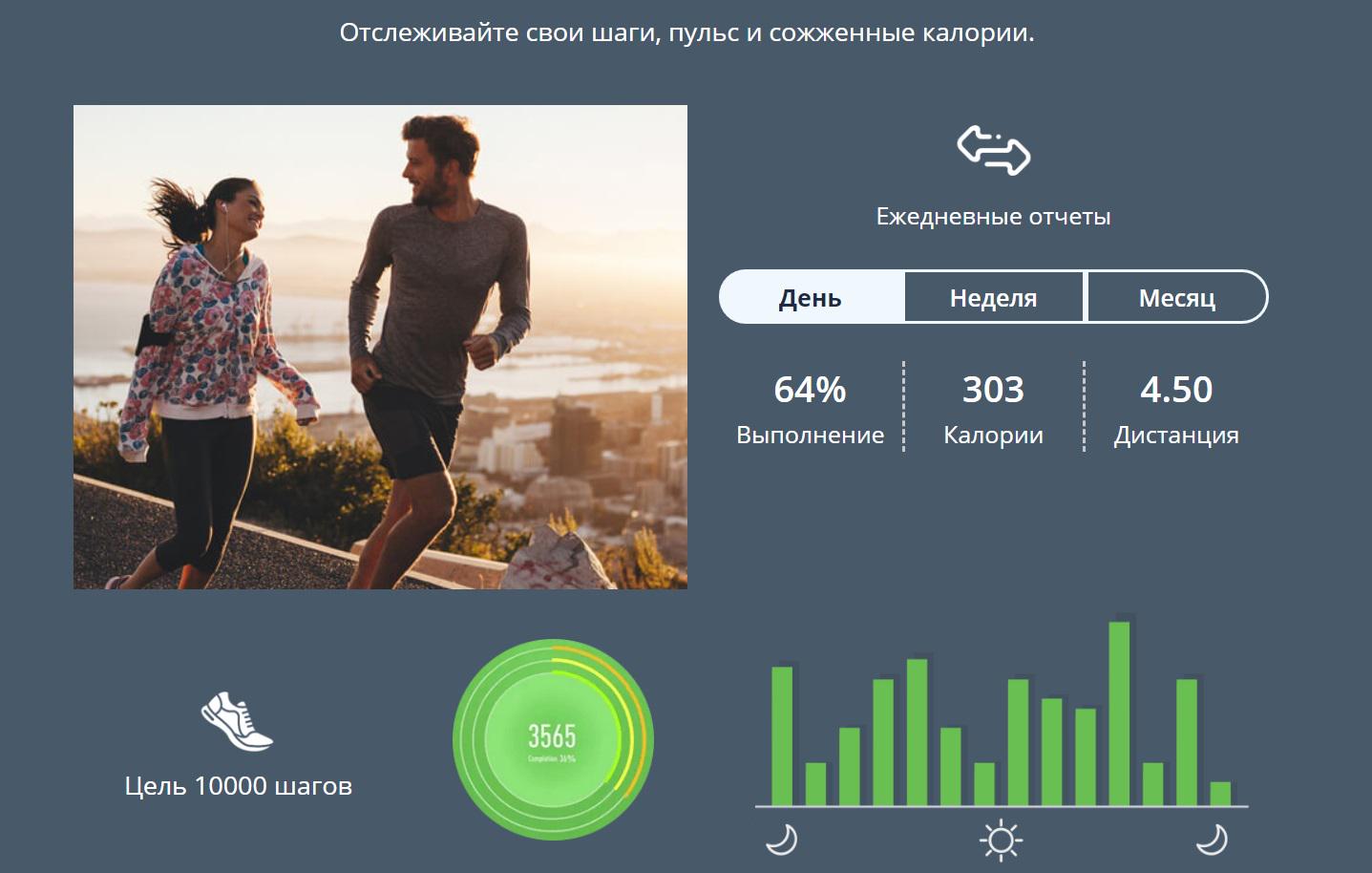This screenshot has height=873, width=1372.
Task: Click the tallest bar in the chart
Action: coord(1119,713)
